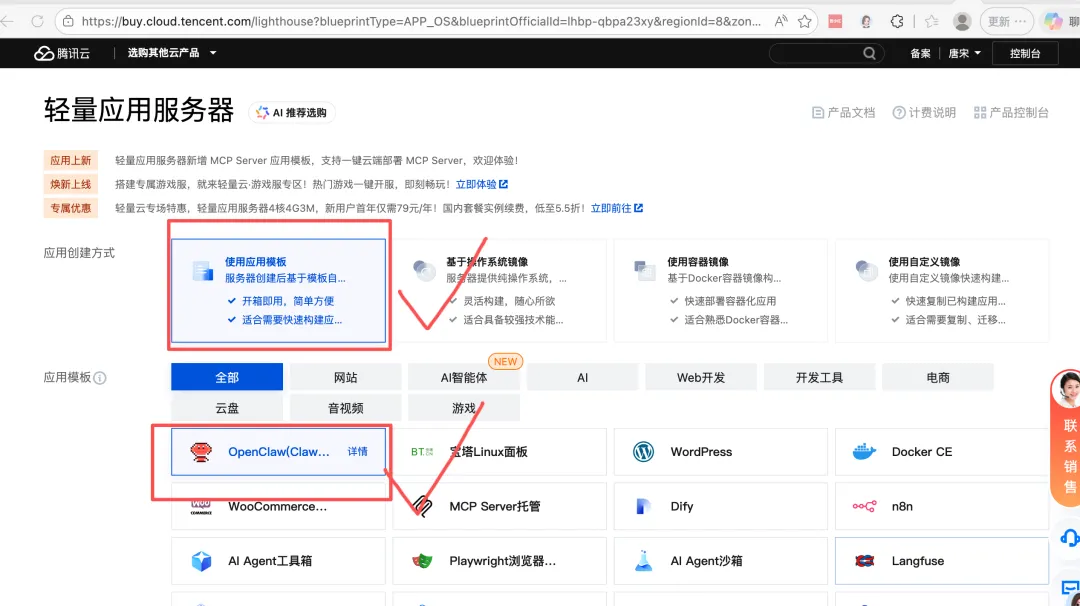Select the 使用容器镜像 creation option
The width and height of the screenshot is (1080, 606).
(720, 291)
